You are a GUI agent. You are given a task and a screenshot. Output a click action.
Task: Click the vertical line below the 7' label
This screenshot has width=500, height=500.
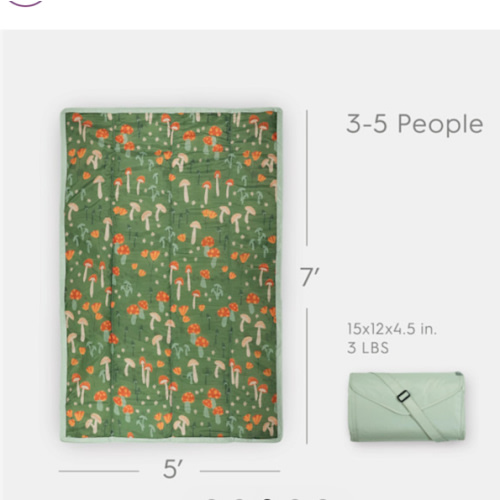(307, 376)
